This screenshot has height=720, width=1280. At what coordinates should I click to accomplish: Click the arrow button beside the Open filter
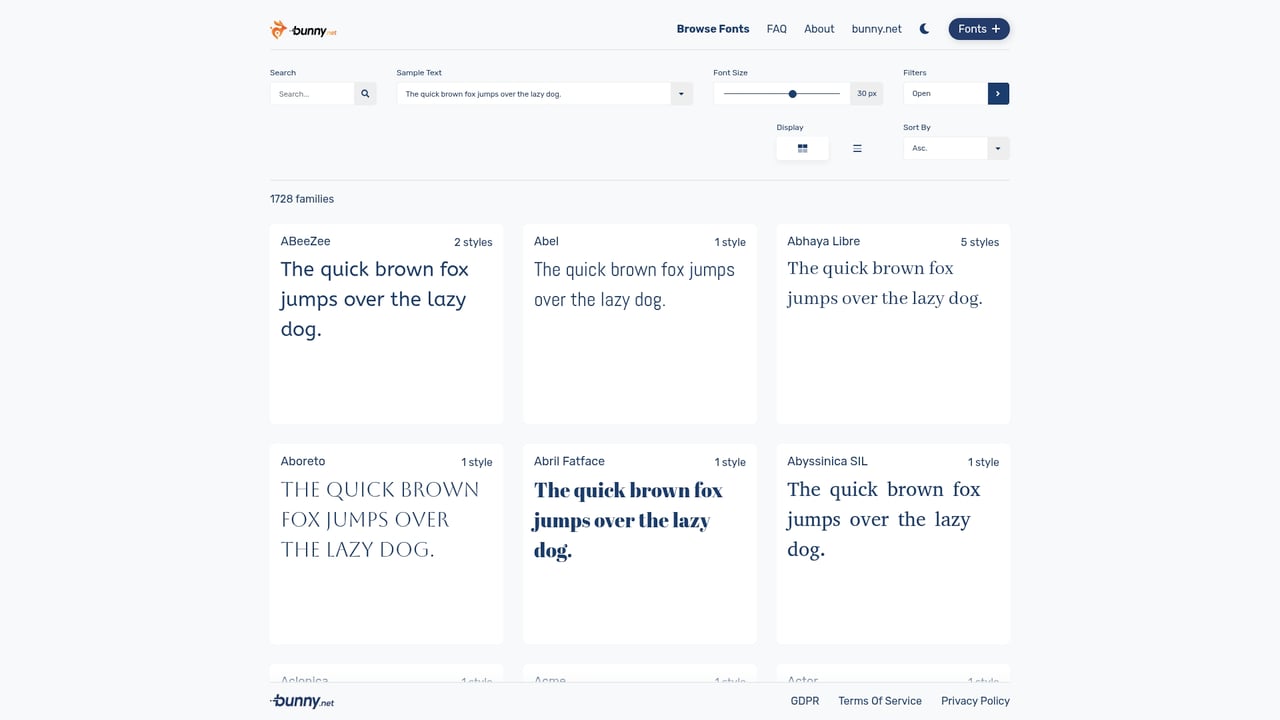tap(997, 93)
